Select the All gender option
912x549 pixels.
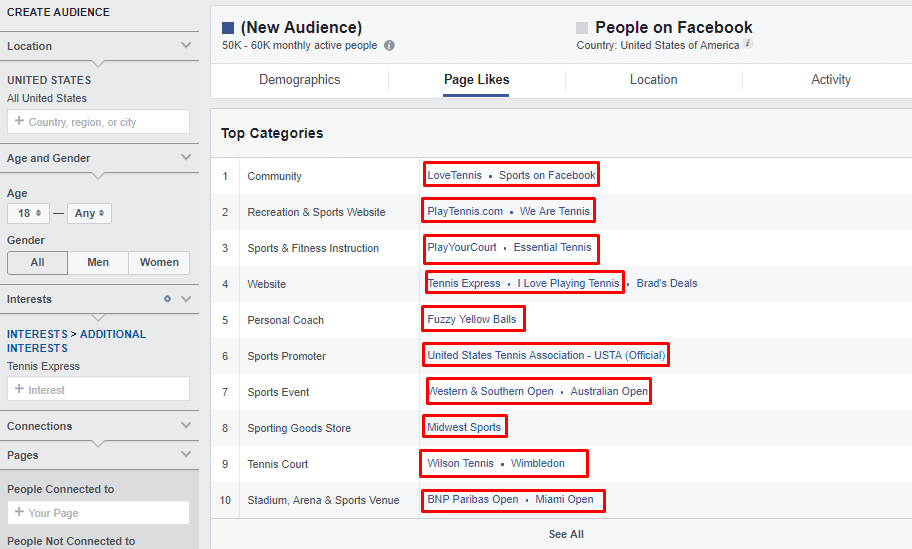tap(37, 262)
